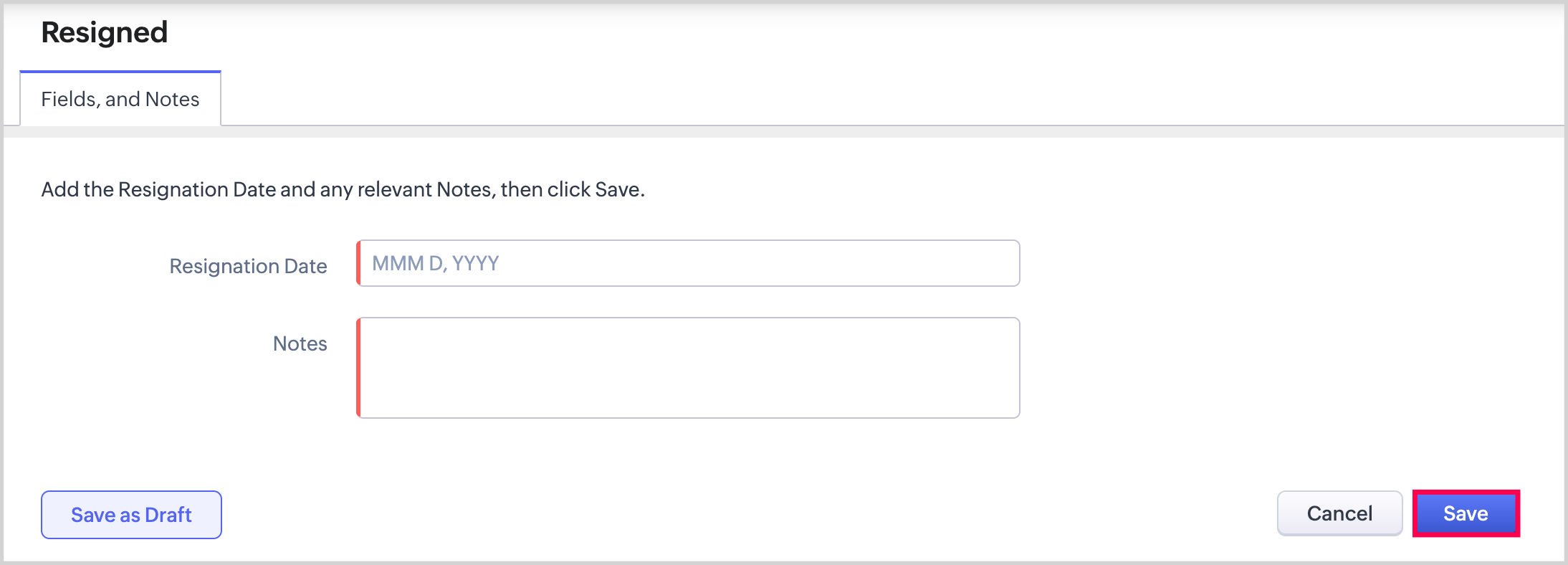Store the form using Save as Draft
1568x565 pixels.
[131, 515]
